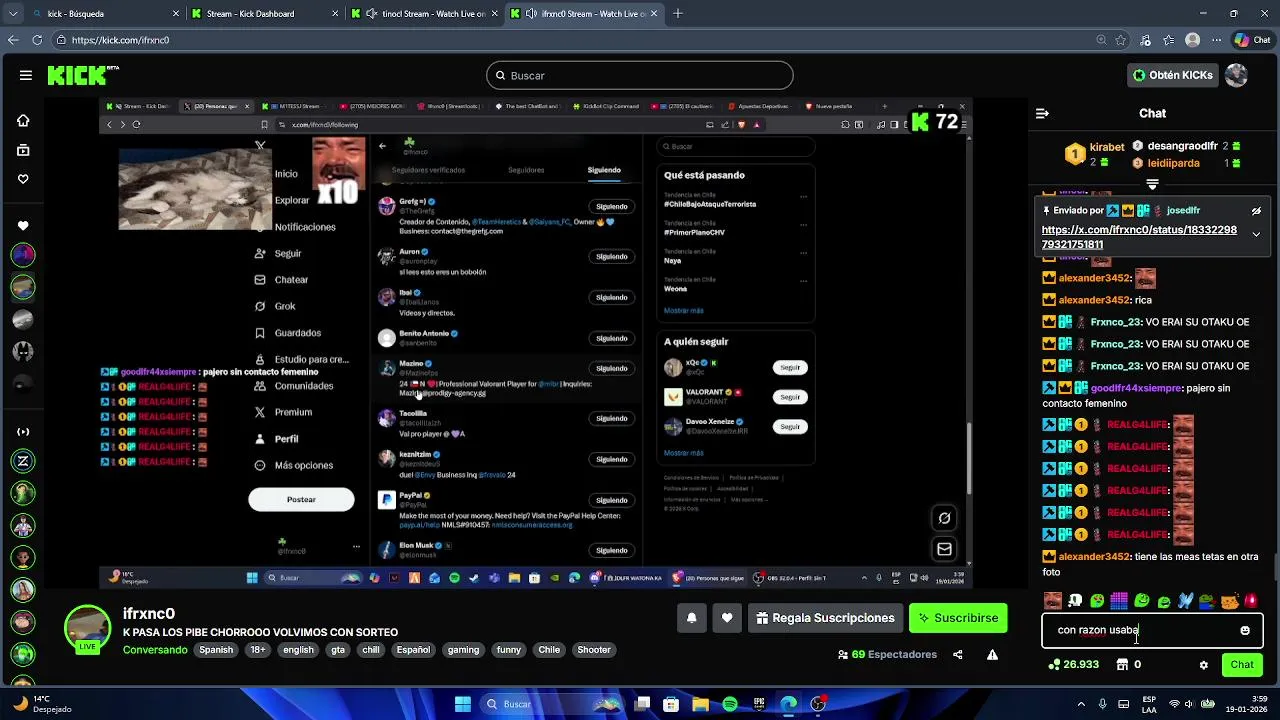Screen dimensions: 1280x720
Task: Open ifrxnc0 channel avatar
Action: [87, 629]
